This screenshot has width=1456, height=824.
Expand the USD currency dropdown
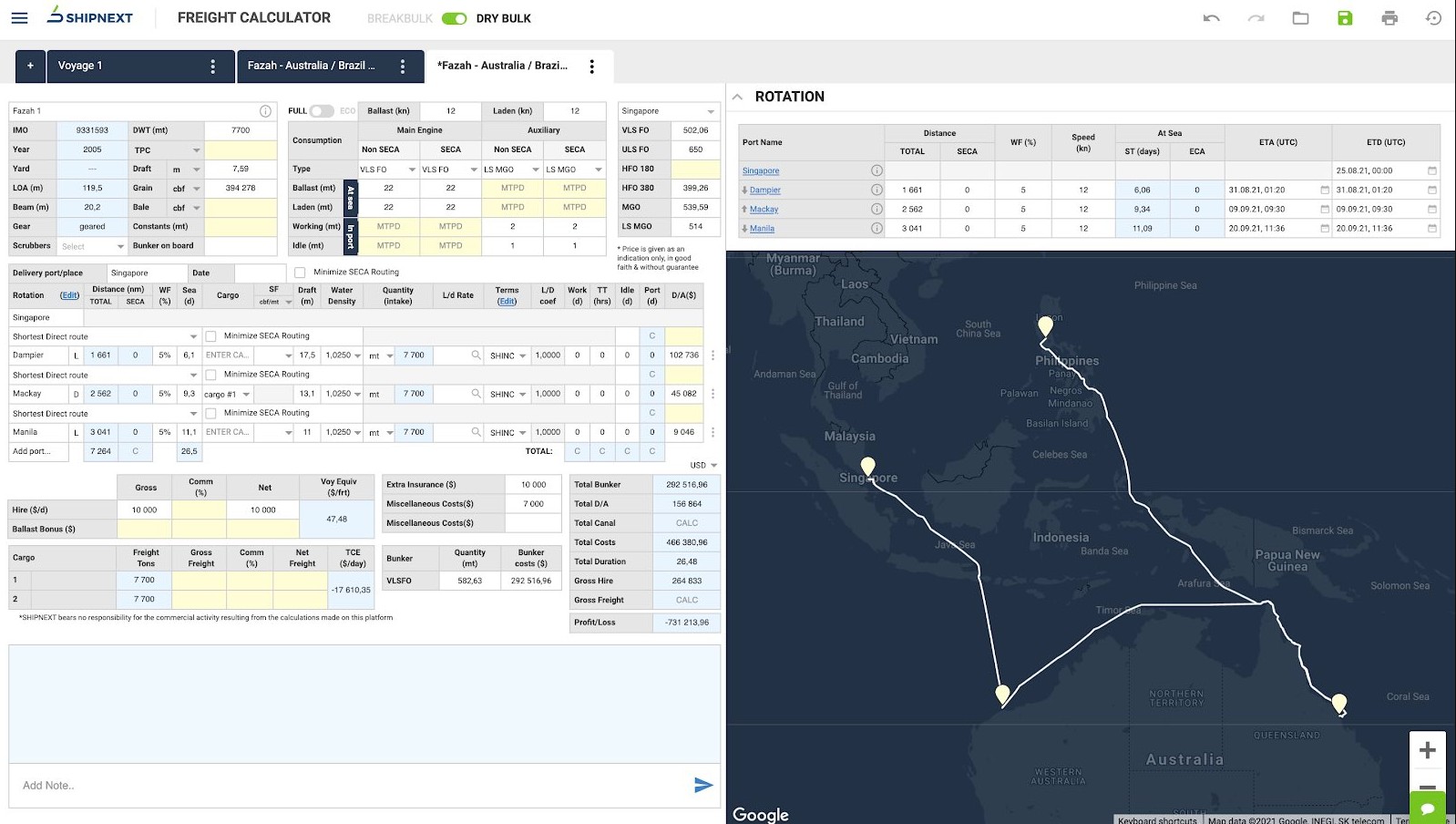coord(703,465)
